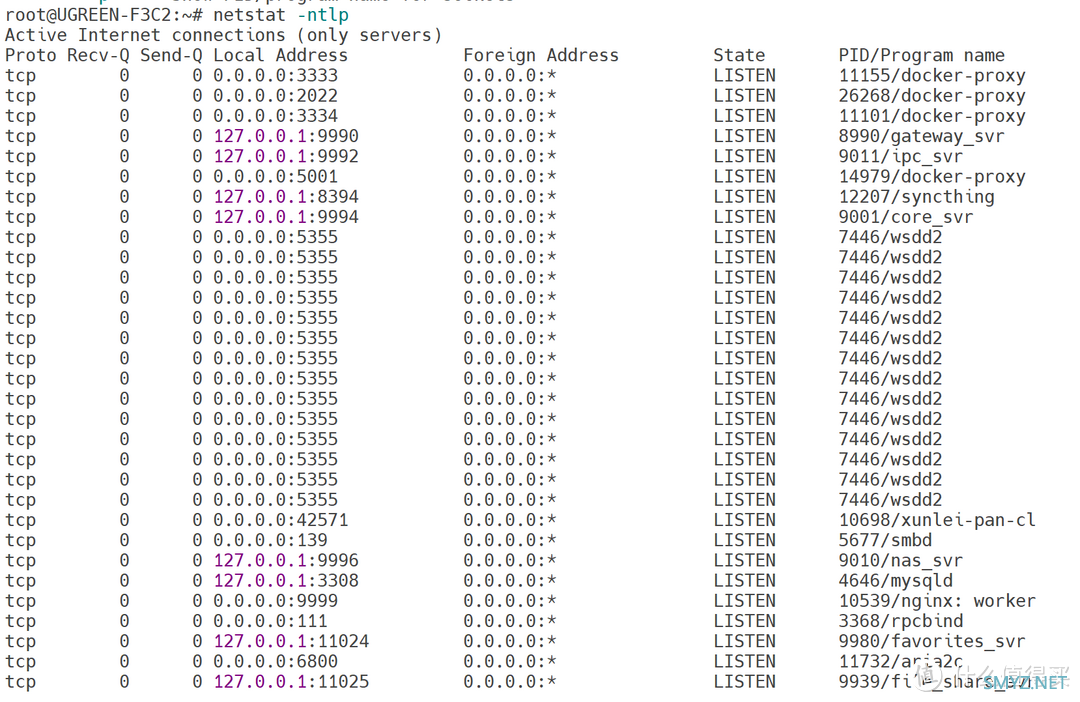Screen dimensions: 1080x702
Task: Click program 9011/ipc_svr
Action: click(901, 156)
